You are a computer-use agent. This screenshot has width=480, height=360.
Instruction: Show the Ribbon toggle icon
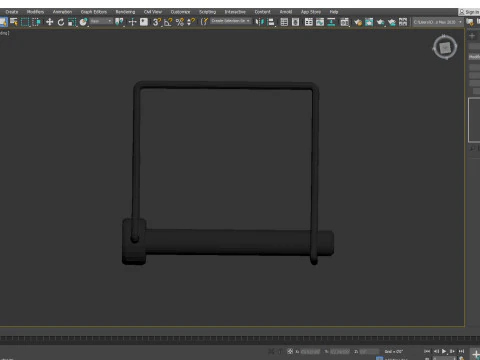point(309,22)
